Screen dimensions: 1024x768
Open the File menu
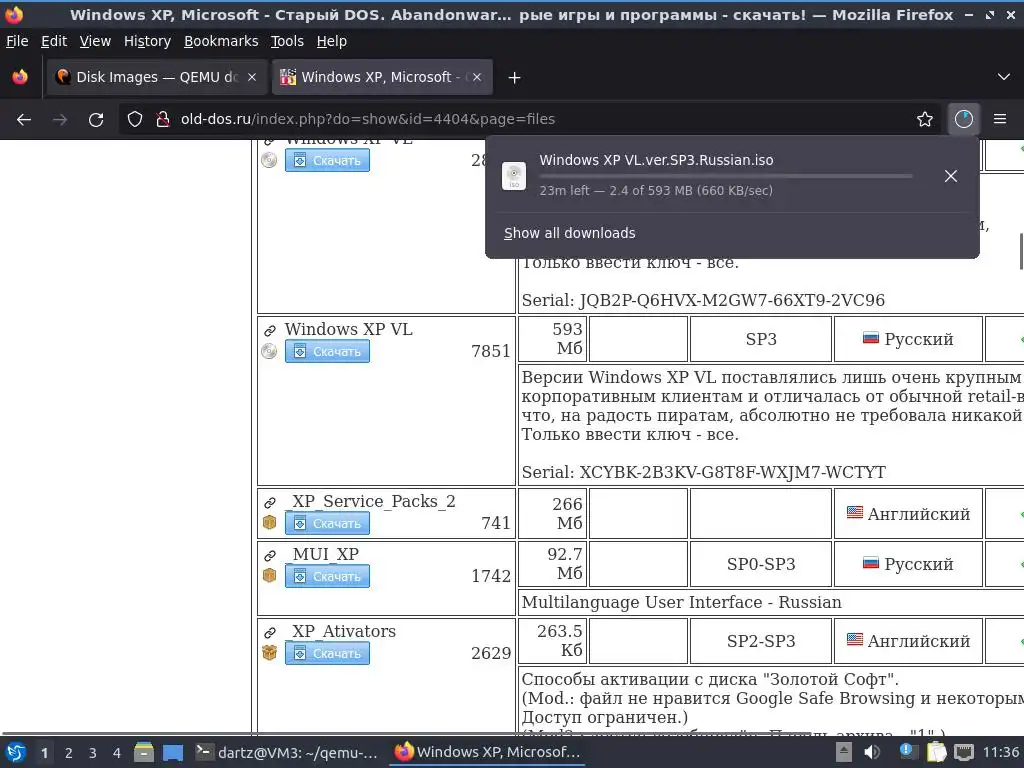coord(17,41)
